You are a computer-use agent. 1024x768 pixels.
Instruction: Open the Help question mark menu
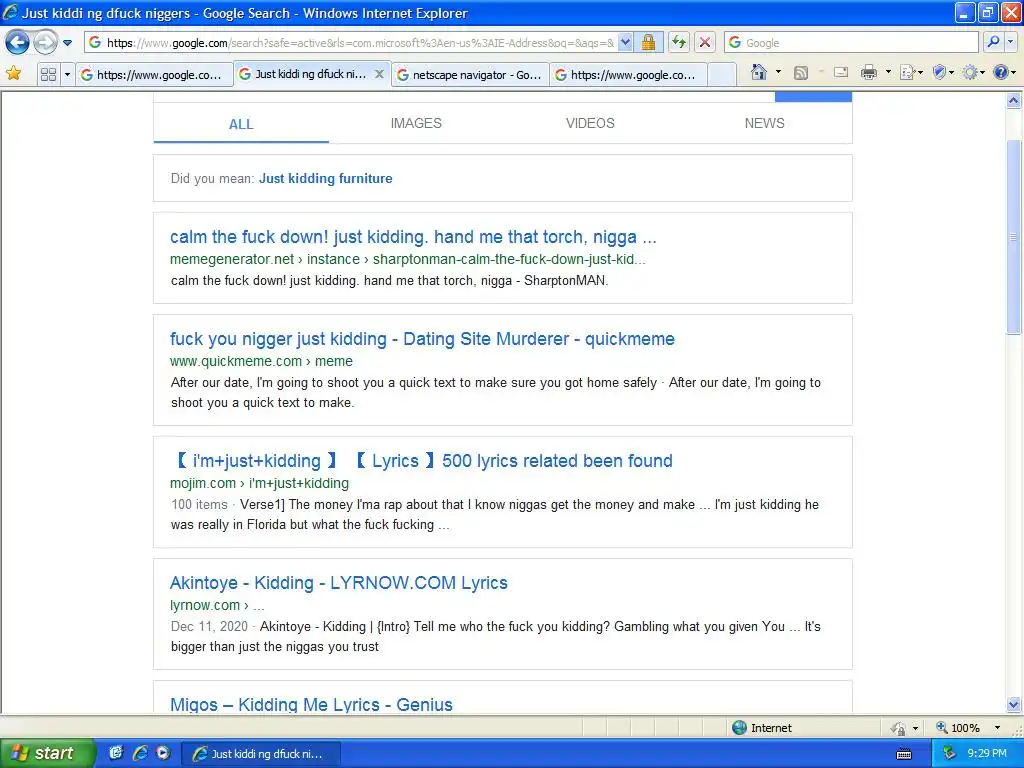(1004, 72)
